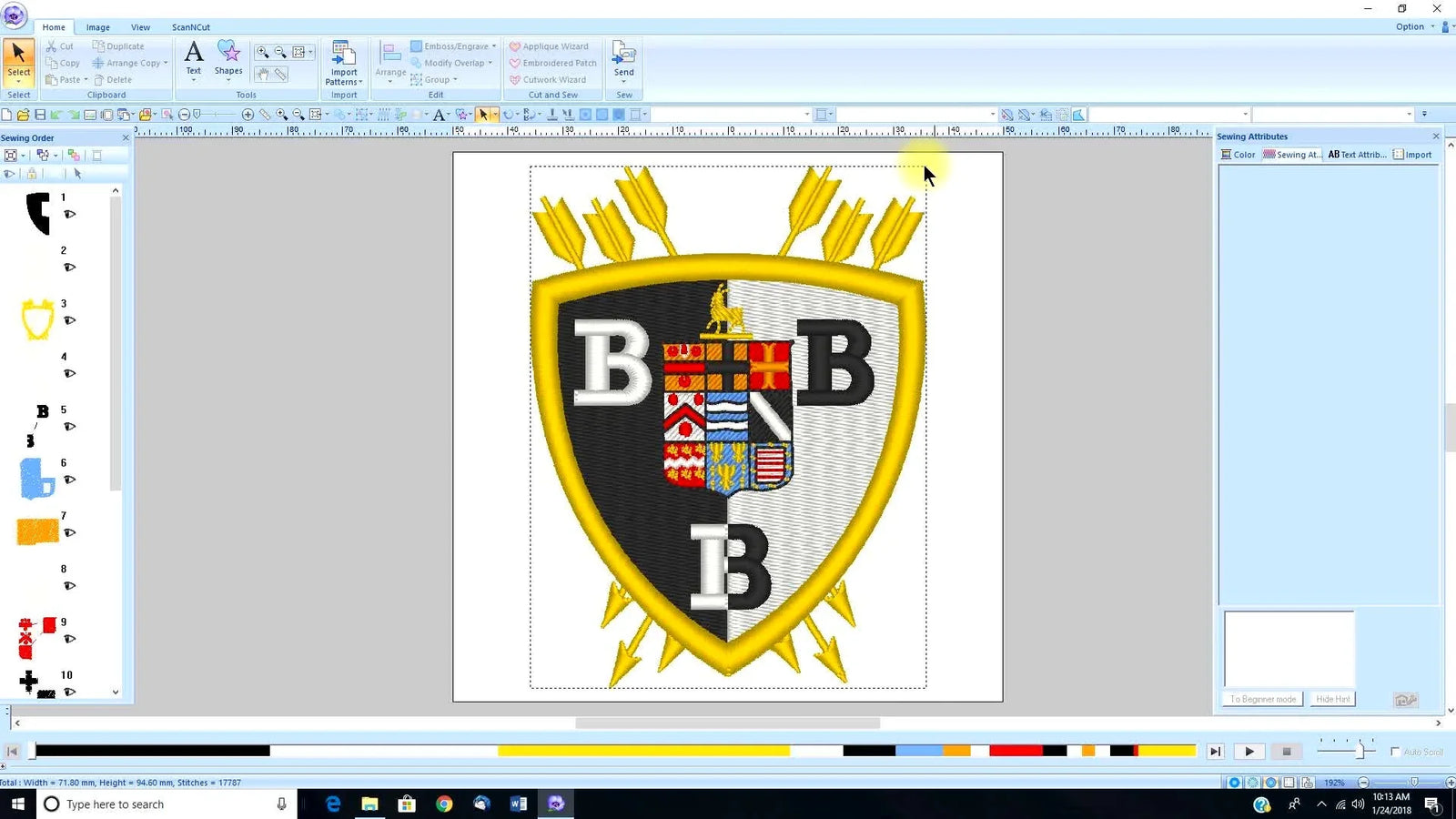This screenshot has width=1456, height=819.
Task: Expand the Modify Overlap dropdown
Action: 490,64
